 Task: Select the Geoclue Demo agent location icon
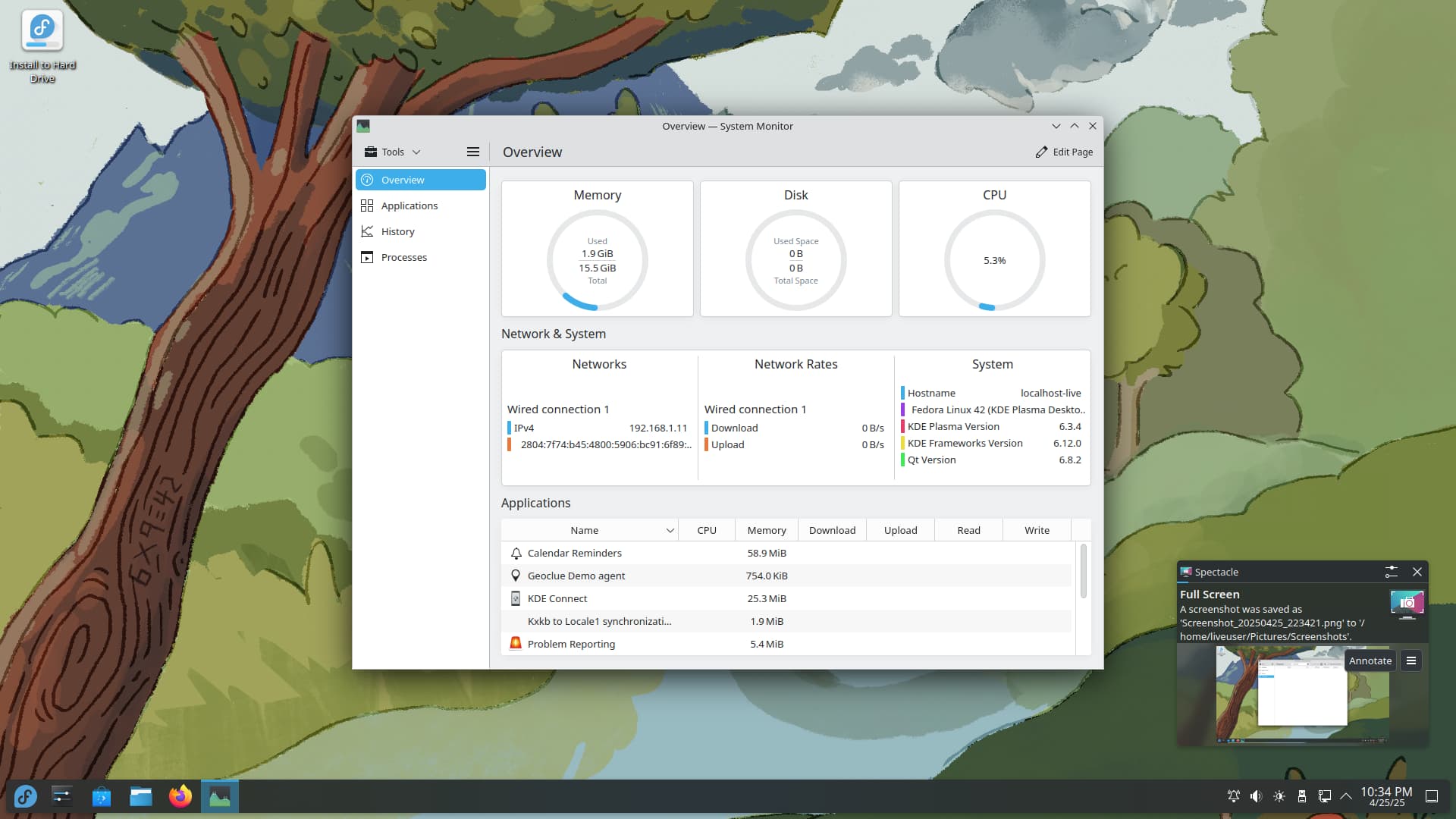tap(516, 576)
